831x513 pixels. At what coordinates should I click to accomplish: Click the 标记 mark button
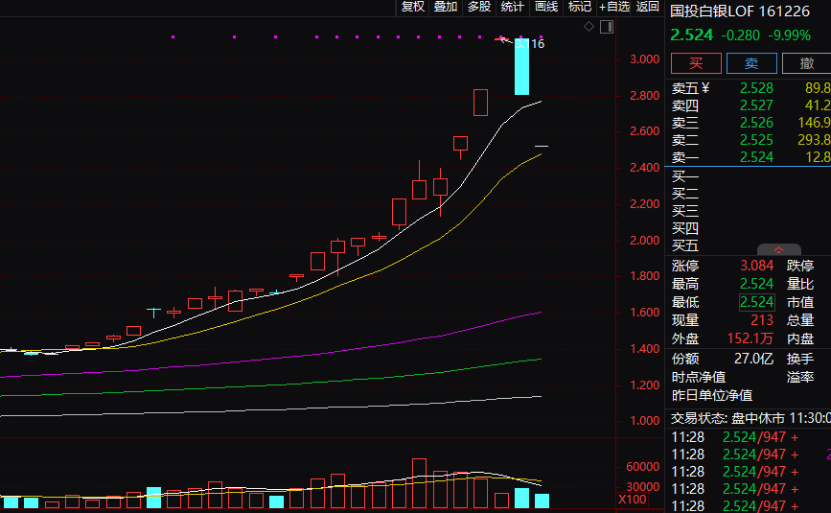pyautogui.click(x=579, y=7)
